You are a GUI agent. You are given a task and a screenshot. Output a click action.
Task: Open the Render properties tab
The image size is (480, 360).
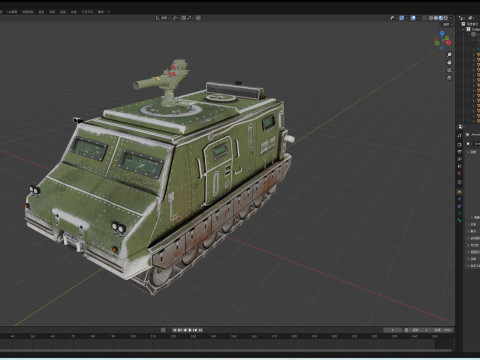(x=460, y=145)
